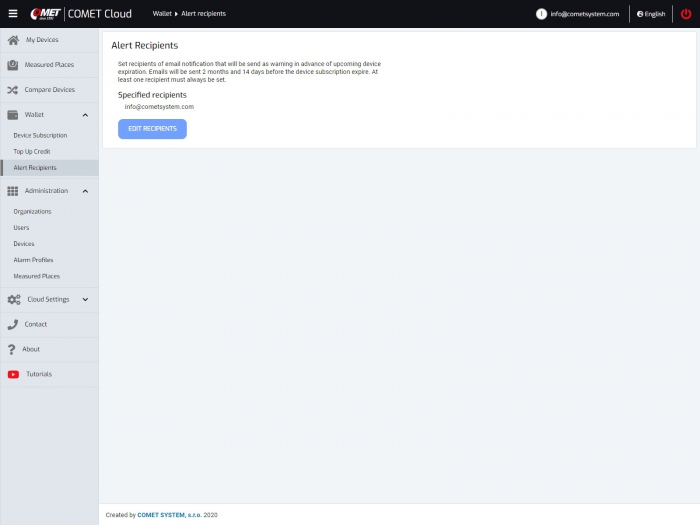Open the English language selector
Screen dimensions: 700x525
point(651,14)
